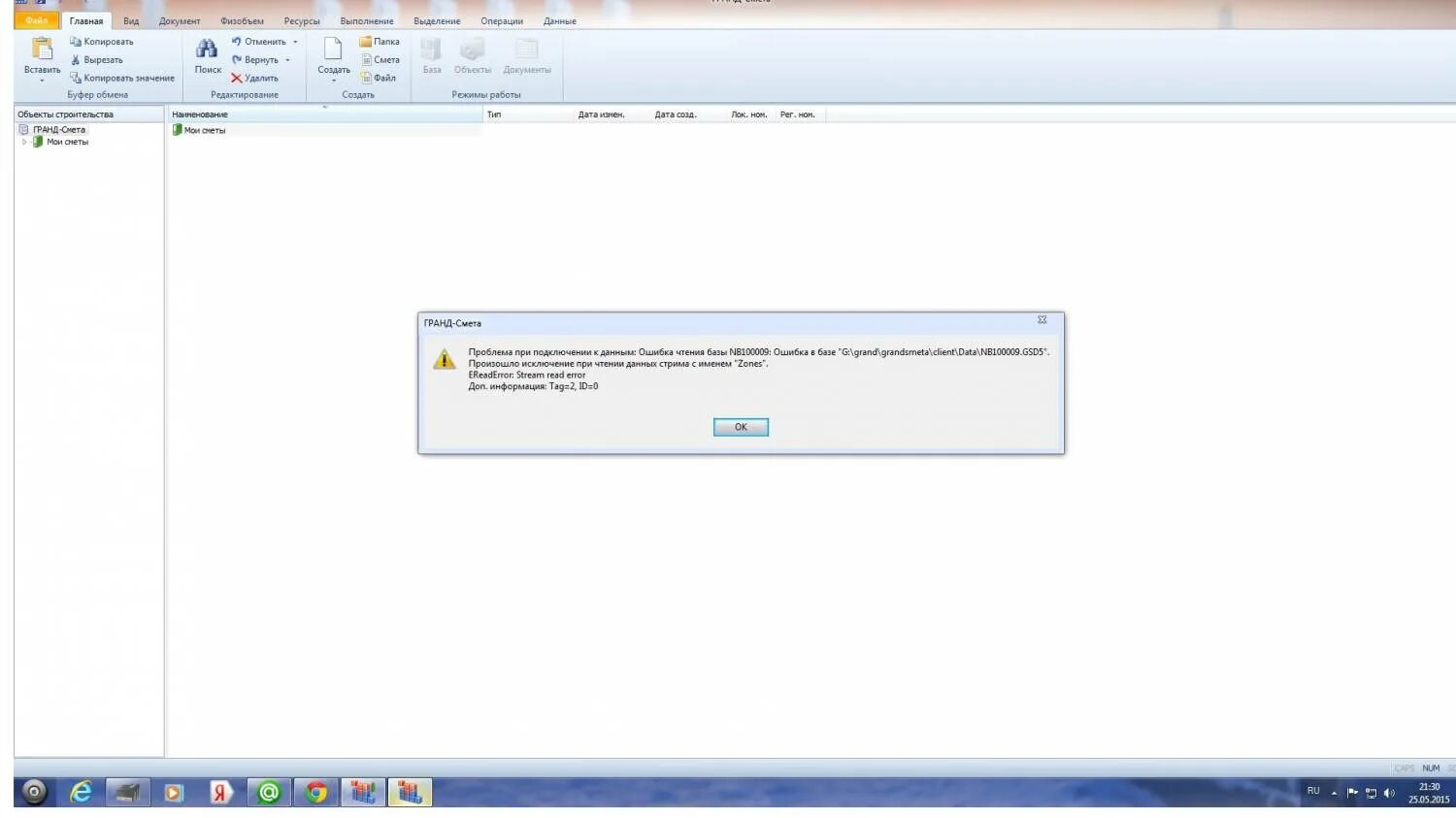Select the Главная ribbon tab
The width and height of the screenshot is (1456, 818).
click(x=86, y=21)
